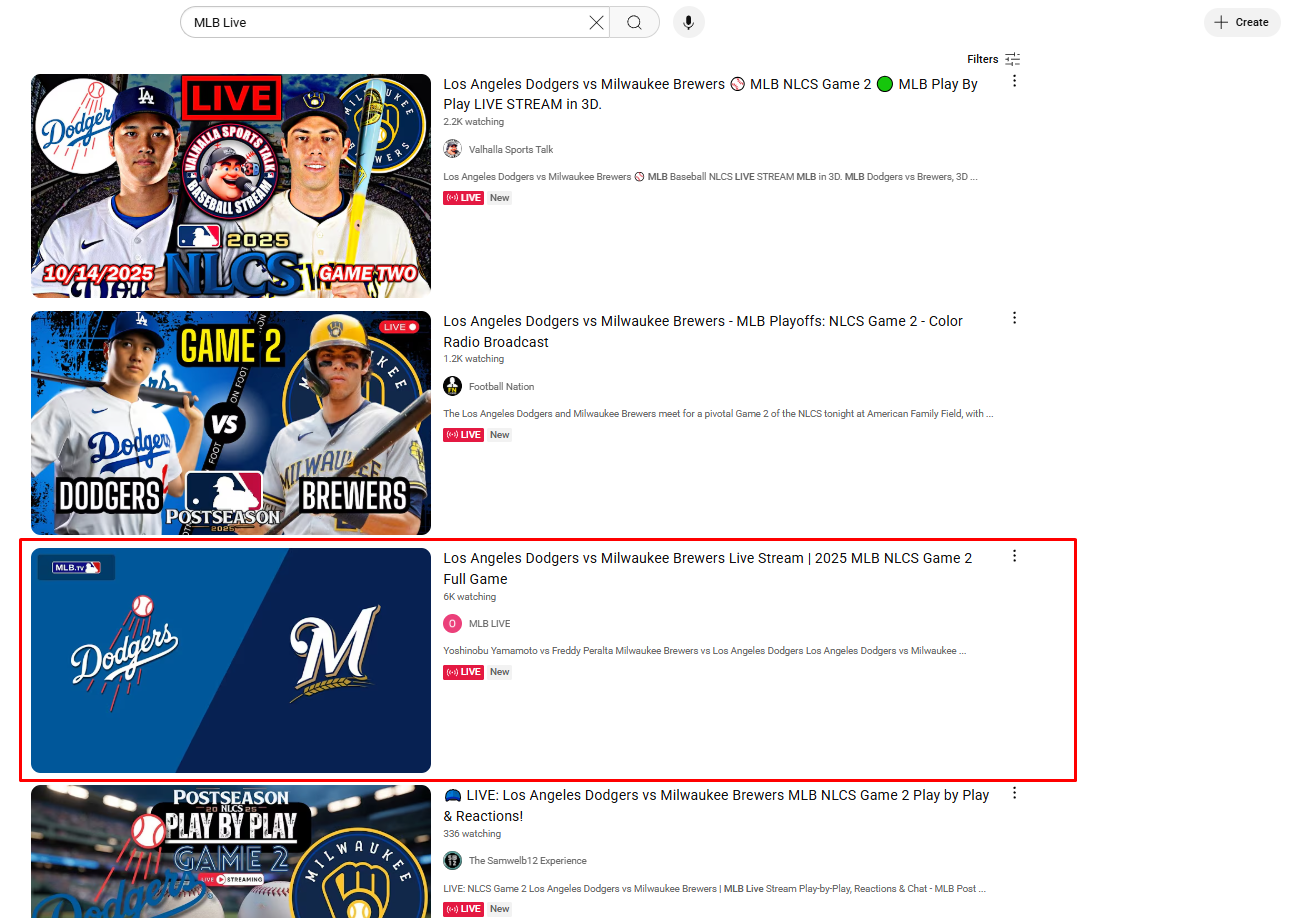Open the 'MLB Play By Play LIVE STREAM in 3D' title
The image size is (1292, 918).
click(711, 94)
